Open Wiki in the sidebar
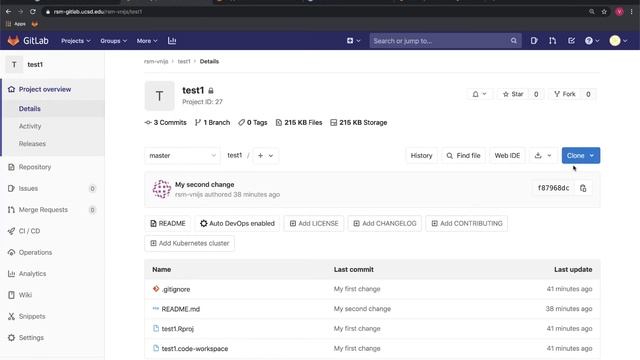The width and height of the screenshot is (640, 360). click(x=25, y=295)
